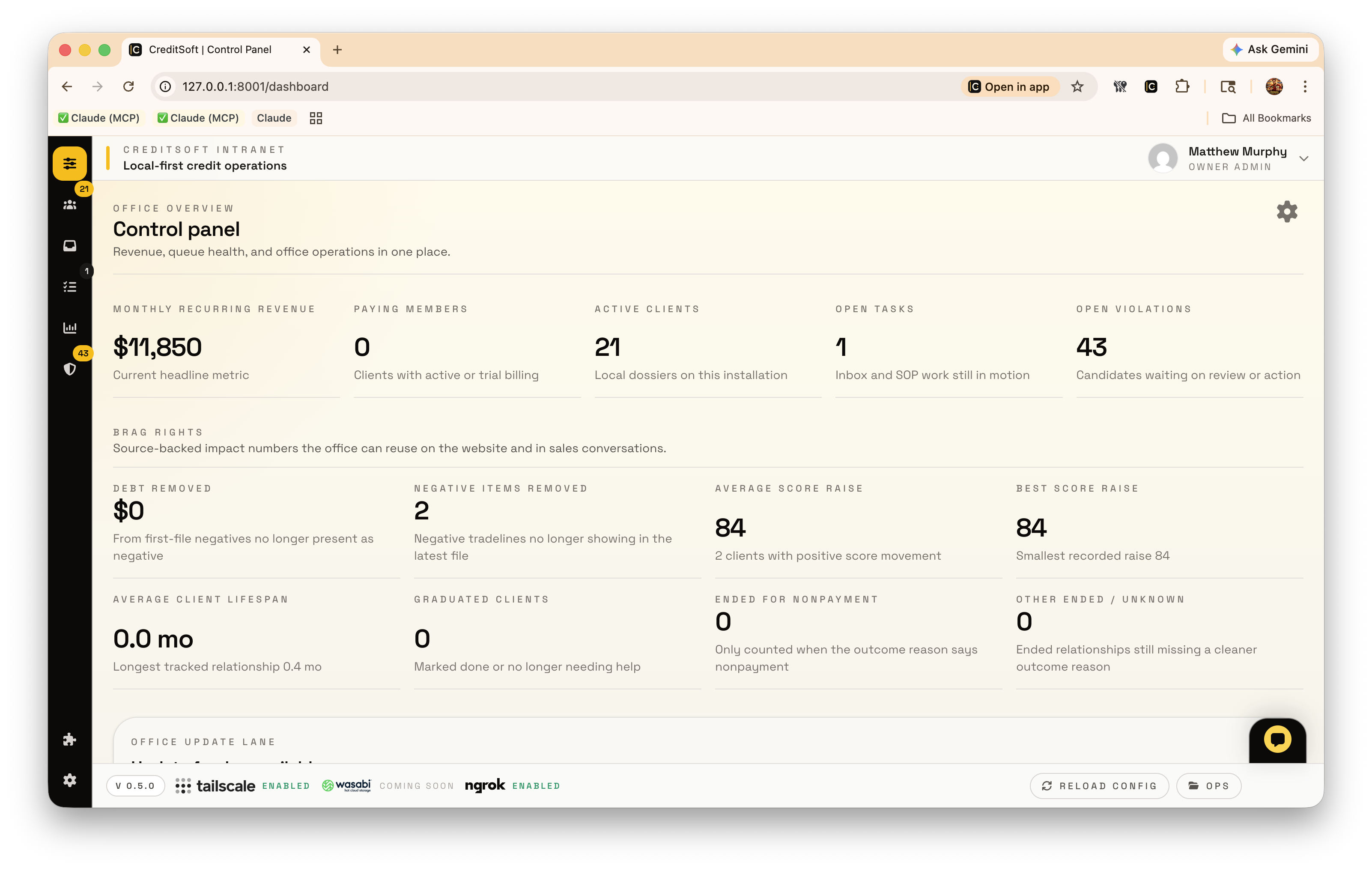The width and height of the screenshot is (1372, 871).
Task: Open the puzzle-piece integrations sidebar icon
Action: tap(69, 740)
